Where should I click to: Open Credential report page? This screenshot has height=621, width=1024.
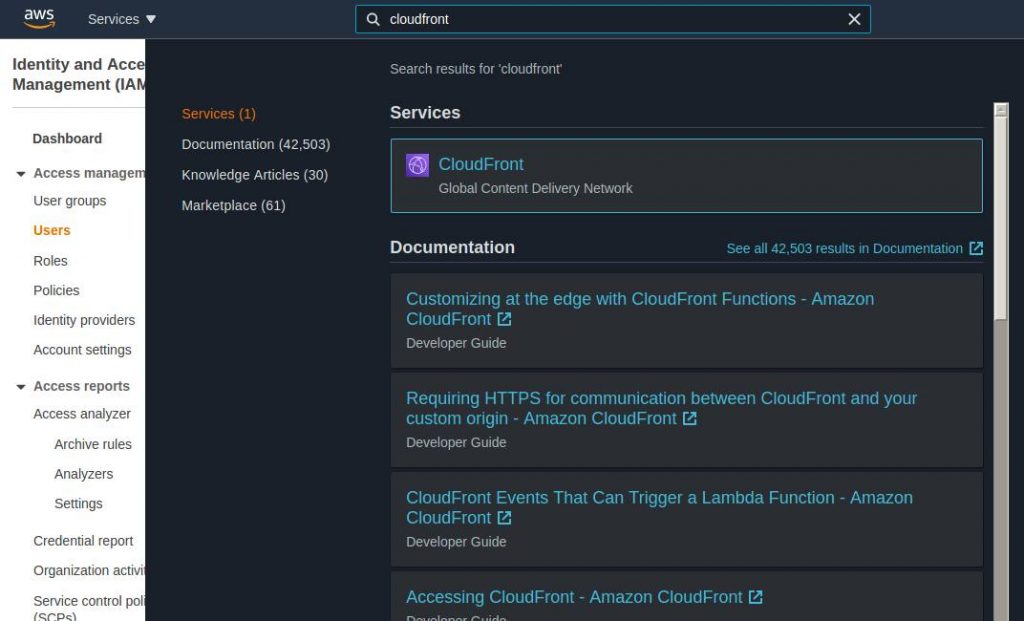(x=83, y=541)
